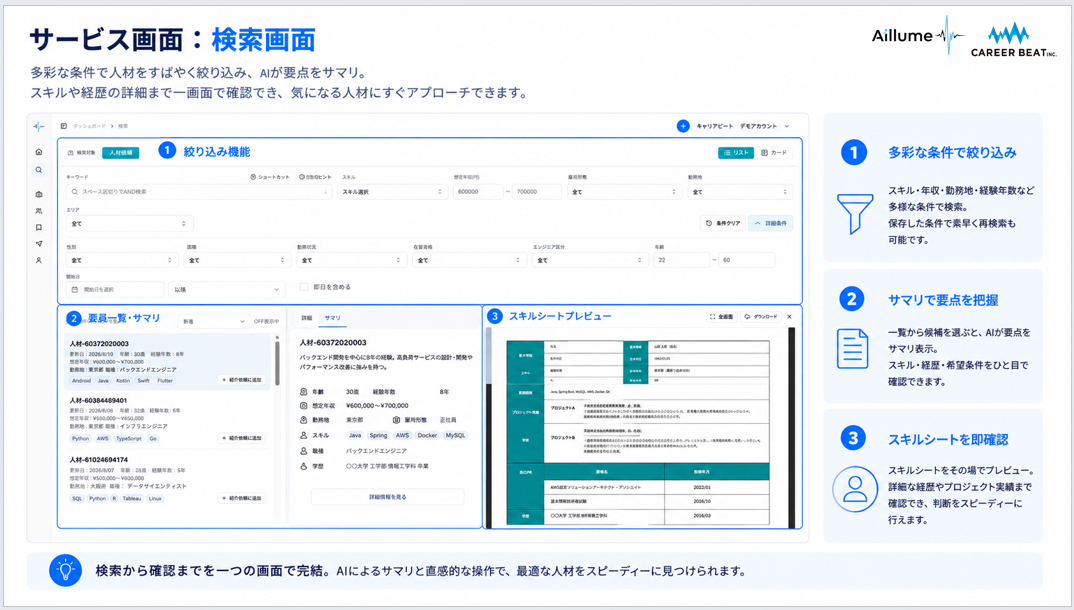Screen dimensions: 1074x610
Task: Open the bookmark icon in the sidebar
Action: (x=39, y=227)
